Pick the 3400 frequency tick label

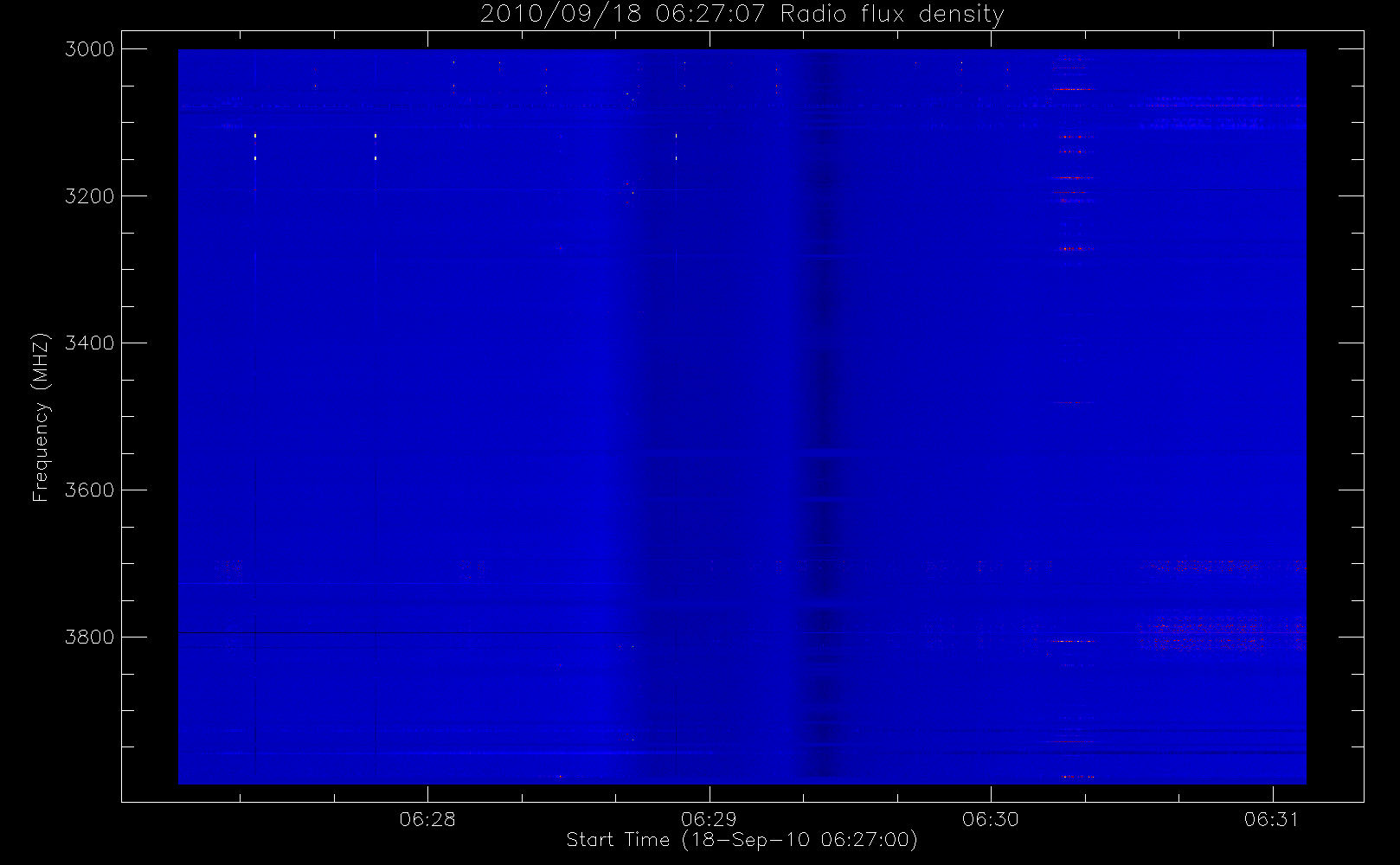[x=90, y=343]
